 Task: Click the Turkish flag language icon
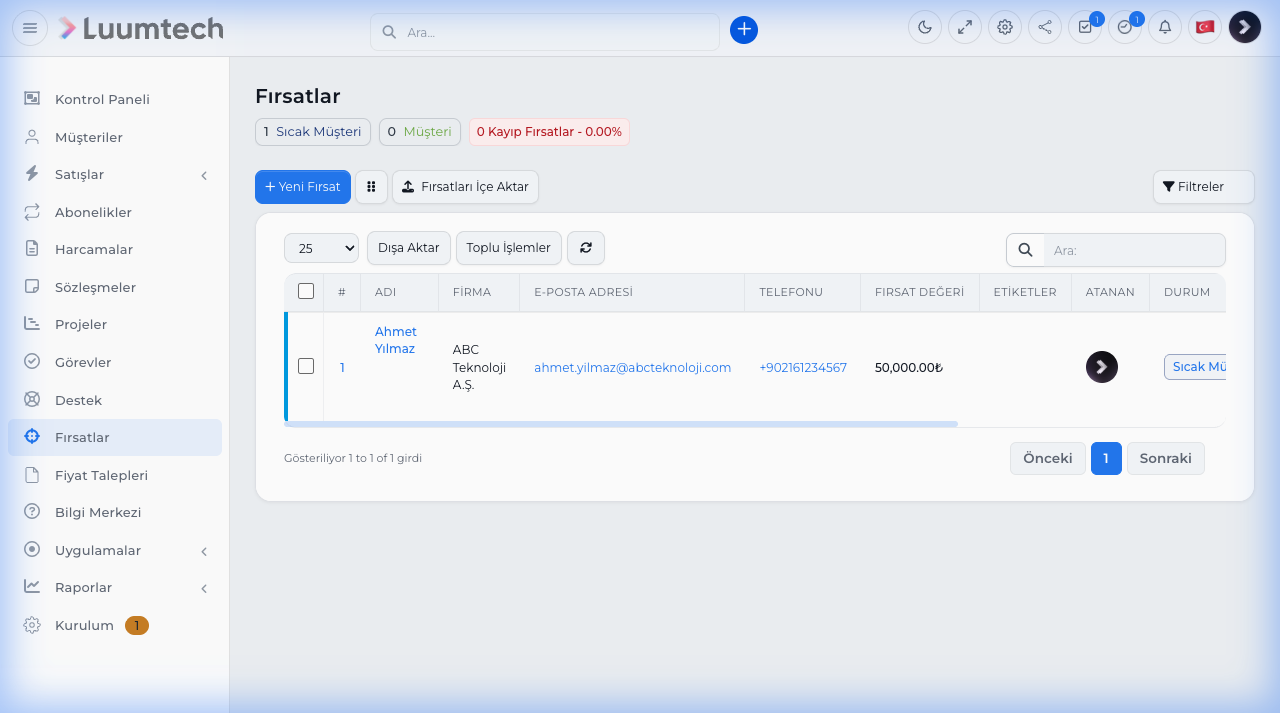click(1205, 27)
